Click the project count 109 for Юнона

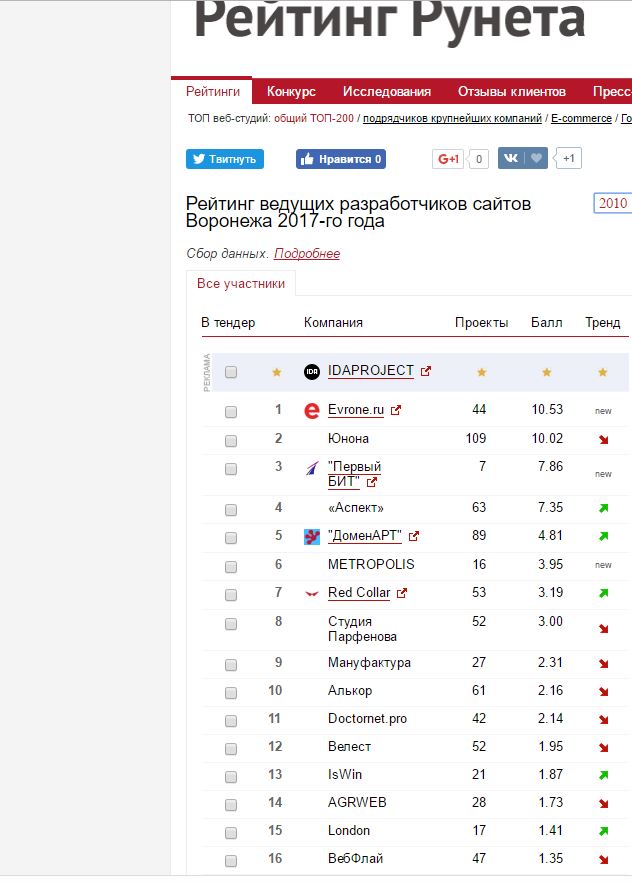[476, 439]
